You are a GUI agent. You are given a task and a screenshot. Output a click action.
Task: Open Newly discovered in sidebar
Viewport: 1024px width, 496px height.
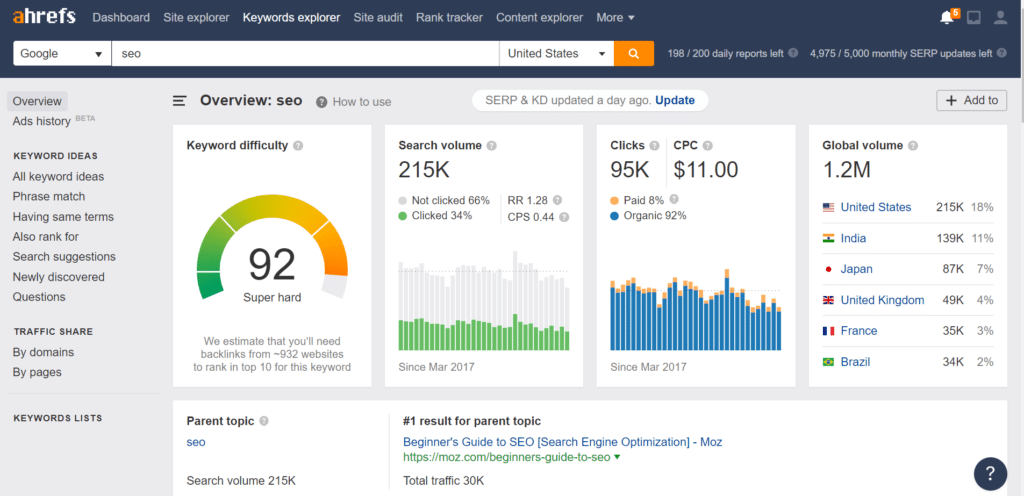[59, 277]
